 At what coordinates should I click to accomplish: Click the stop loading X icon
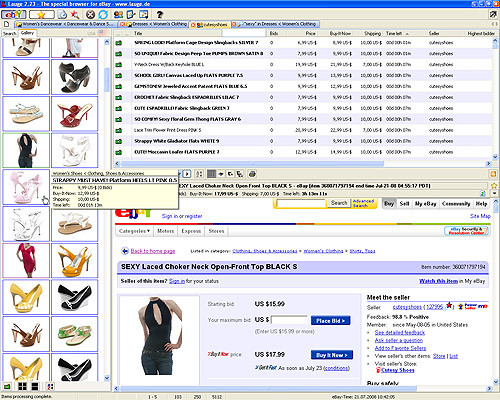pyautogui.click(x=90, y=15)
